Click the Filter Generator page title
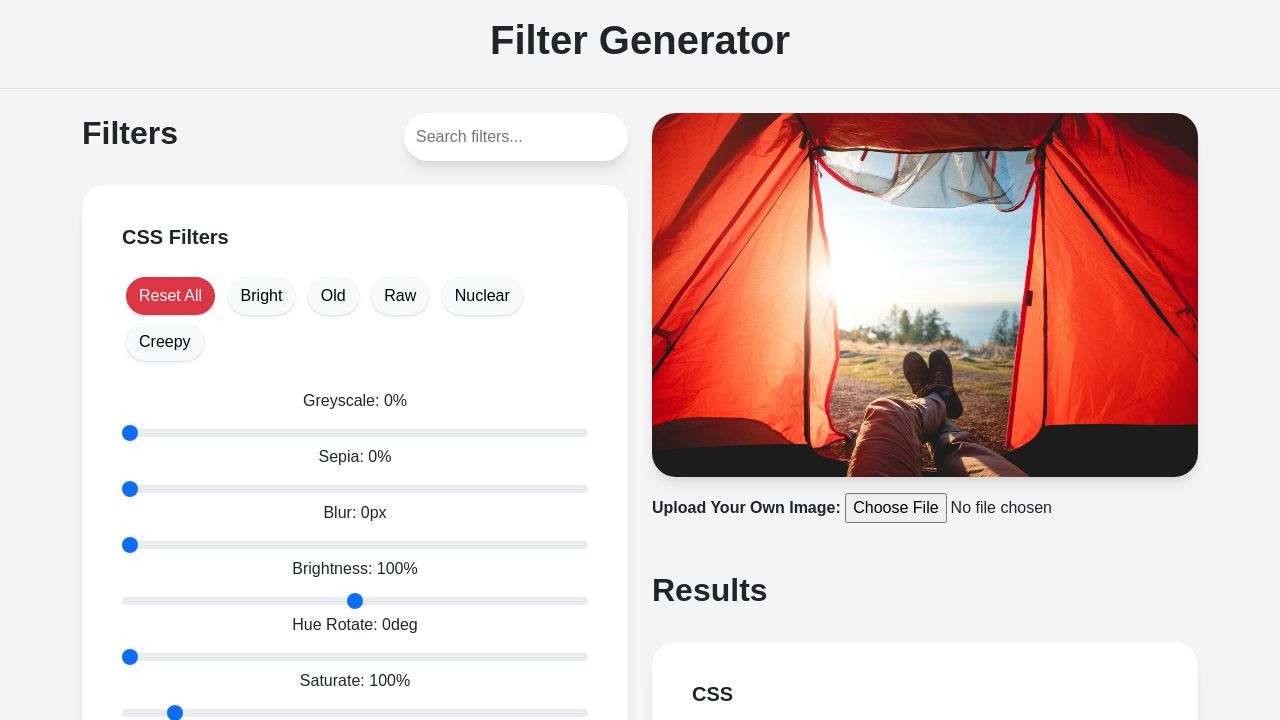 [x=640, y=40]
